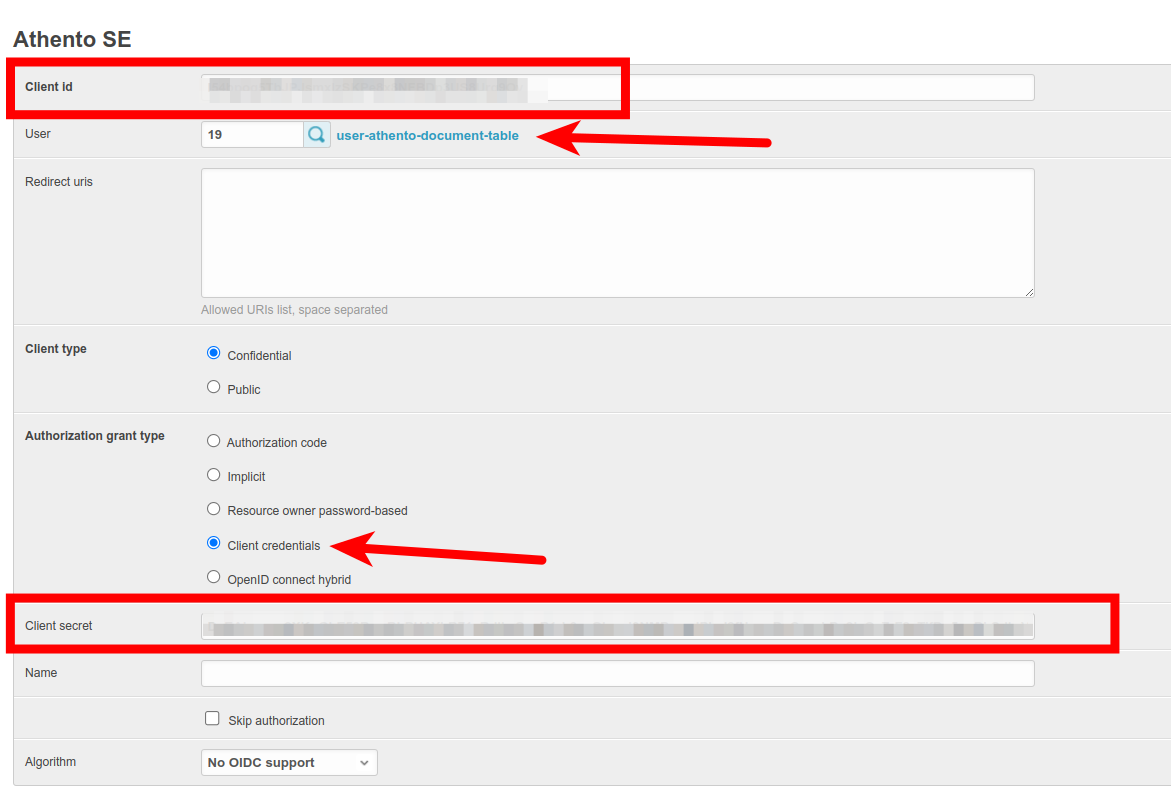Click the Algorithm field label
The image size is (1171, 808).
click(x=51, y=762)
